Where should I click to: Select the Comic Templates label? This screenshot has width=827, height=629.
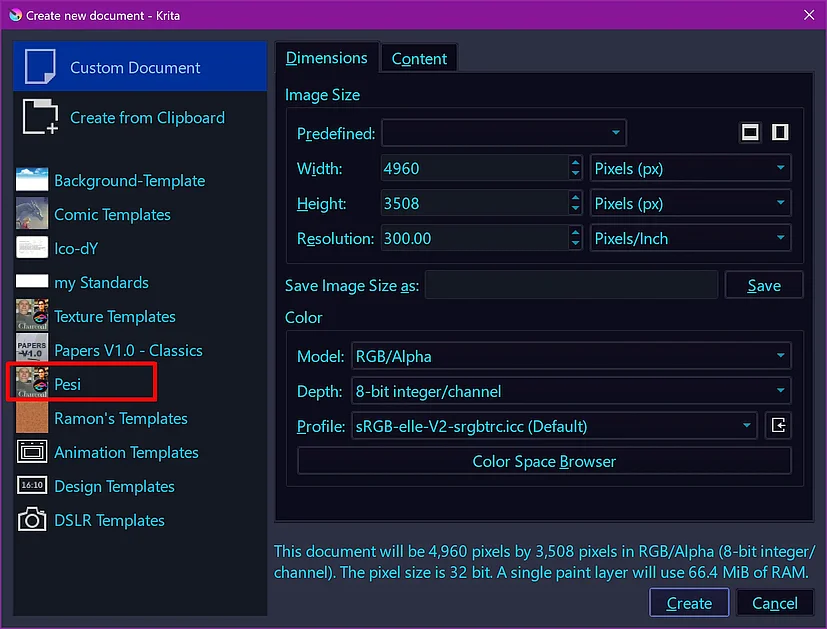pyautogui.click(x=112, y=215)
